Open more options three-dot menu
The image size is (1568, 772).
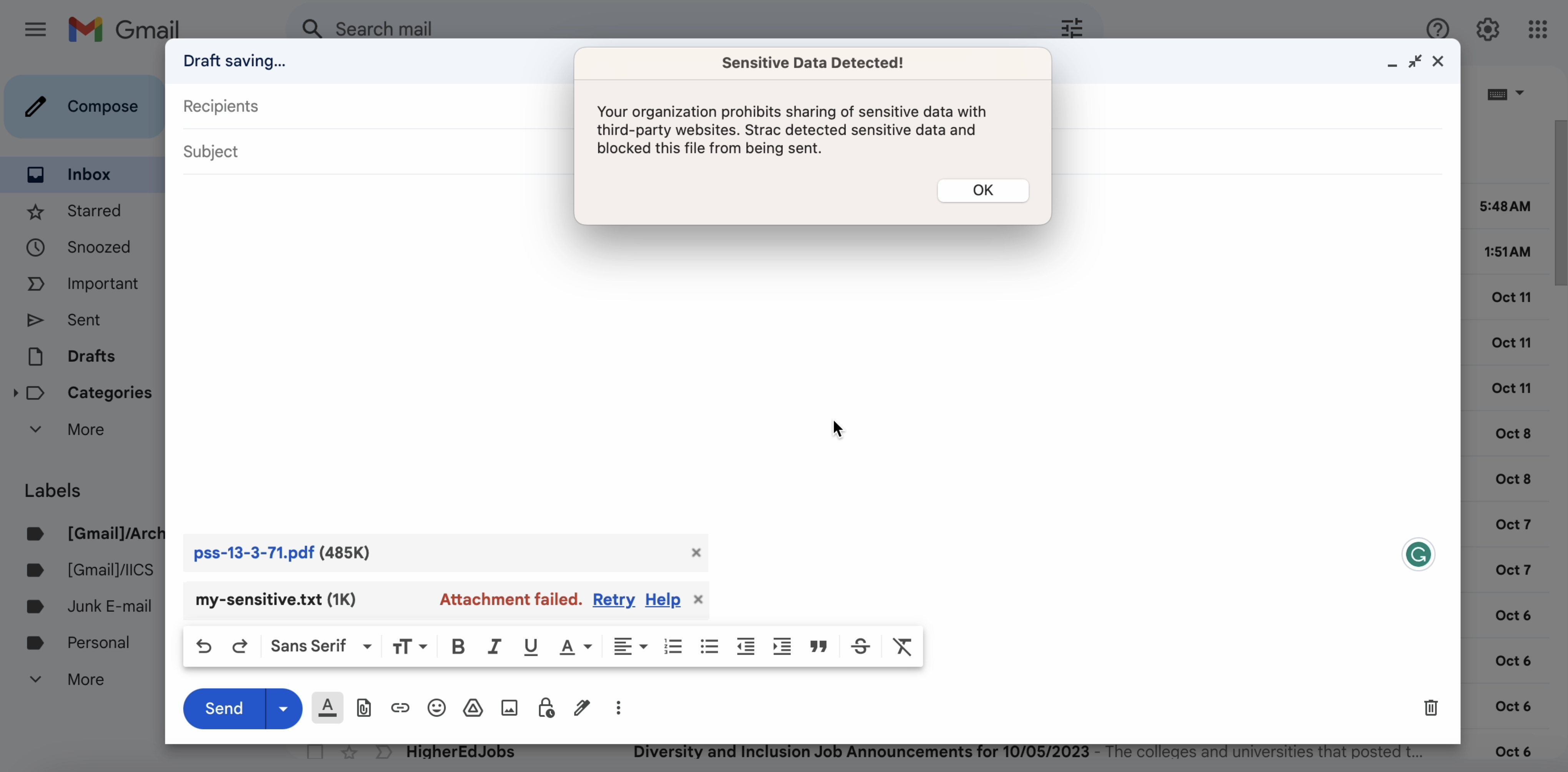pyautogui.click(x=618, y=707)
